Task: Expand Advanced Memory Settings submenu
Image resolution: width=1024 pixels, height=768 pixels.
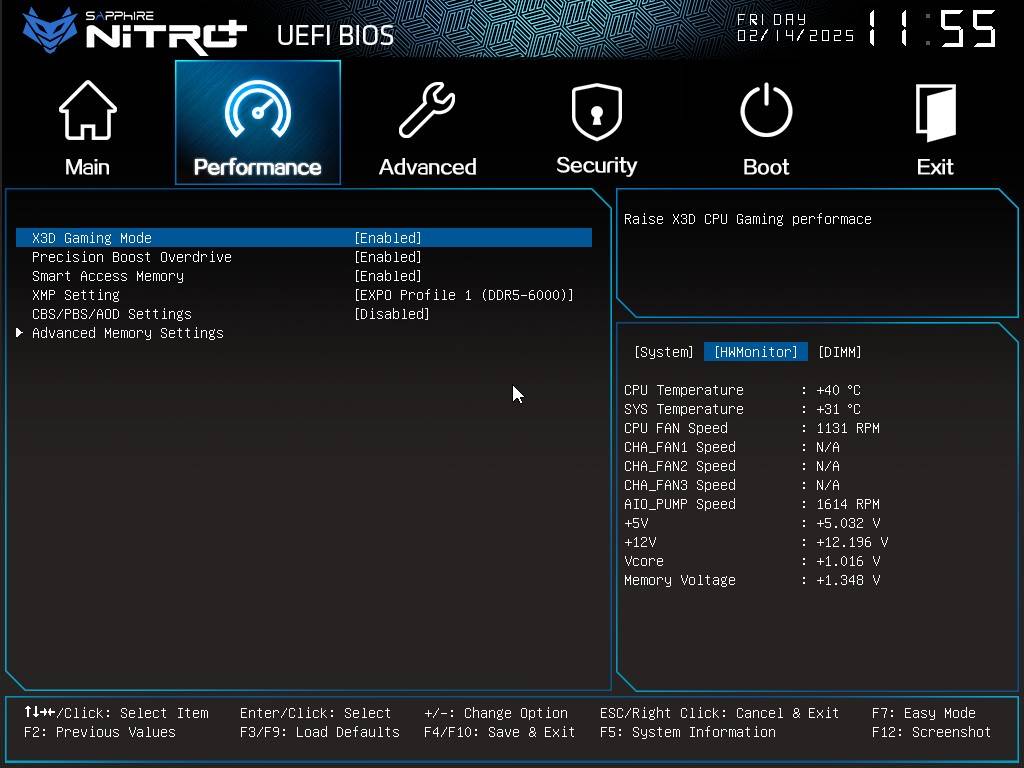Action: pos(127,333)
